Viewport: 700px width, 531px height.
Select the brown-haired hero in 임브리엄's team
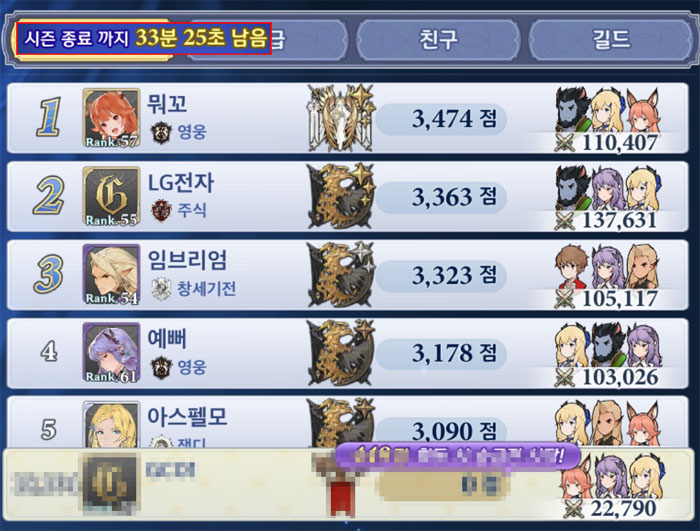(x=572, y=267)
